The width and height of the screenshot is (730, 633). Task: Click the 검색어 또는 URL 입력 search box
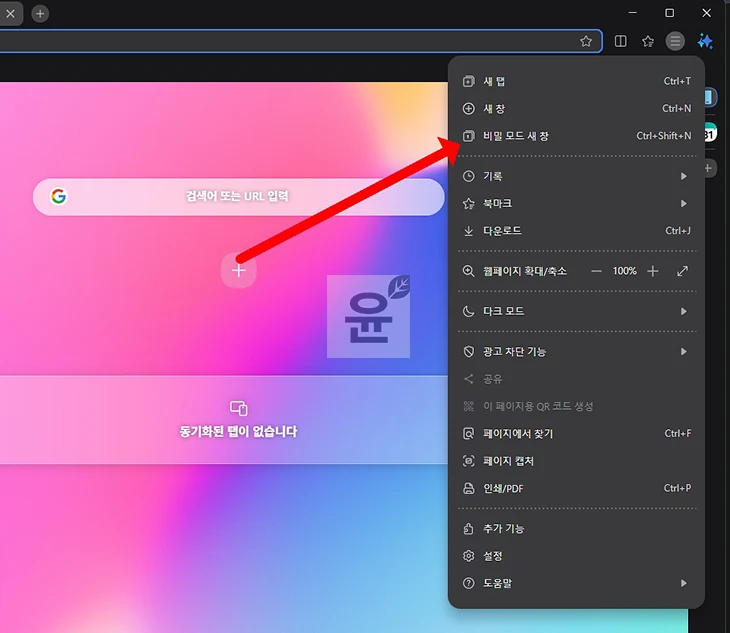(x=238, y=196)
